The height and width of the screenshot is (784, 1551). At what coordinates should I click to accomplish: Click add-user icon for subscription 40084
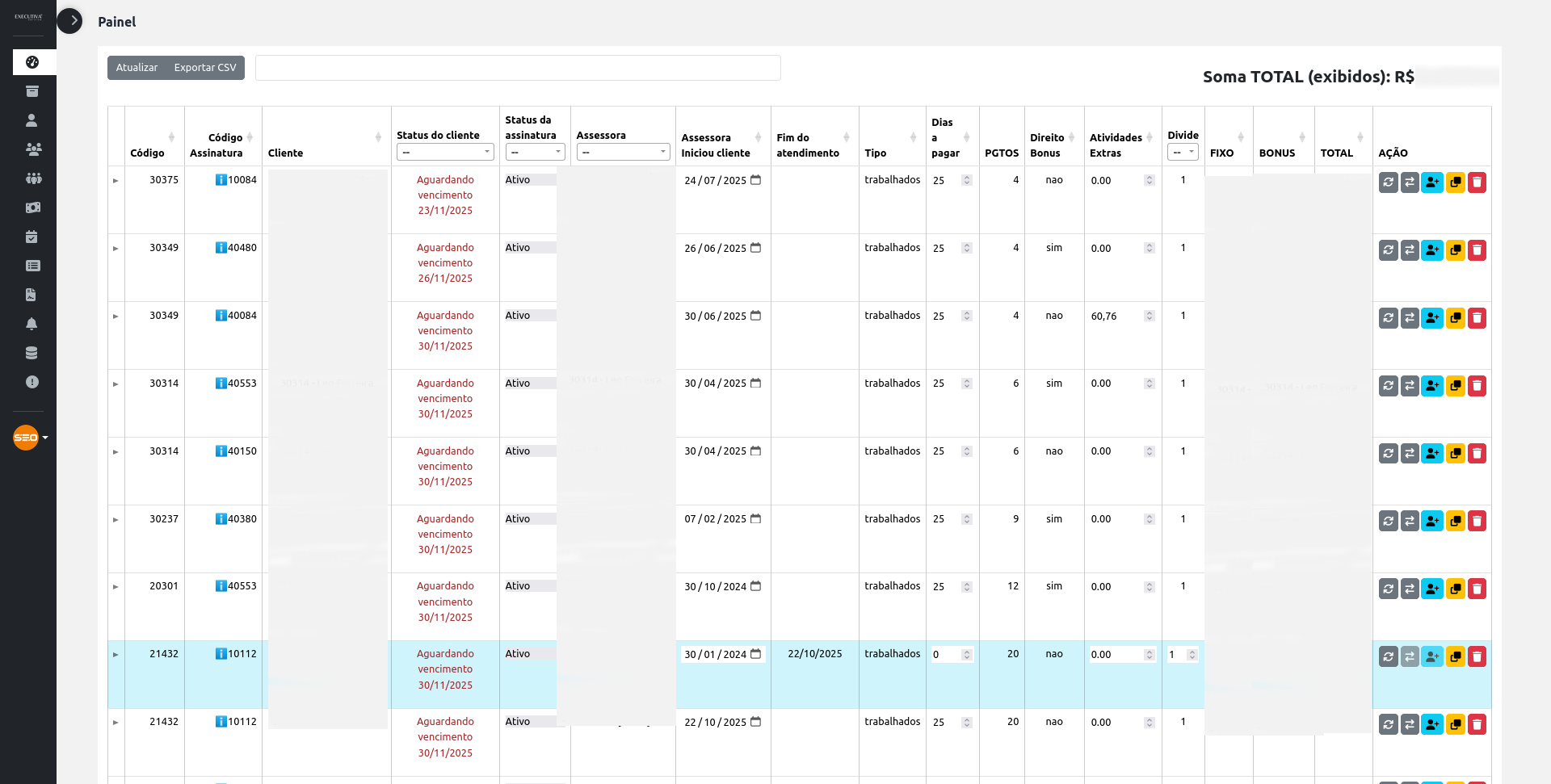coord(1432,318)
